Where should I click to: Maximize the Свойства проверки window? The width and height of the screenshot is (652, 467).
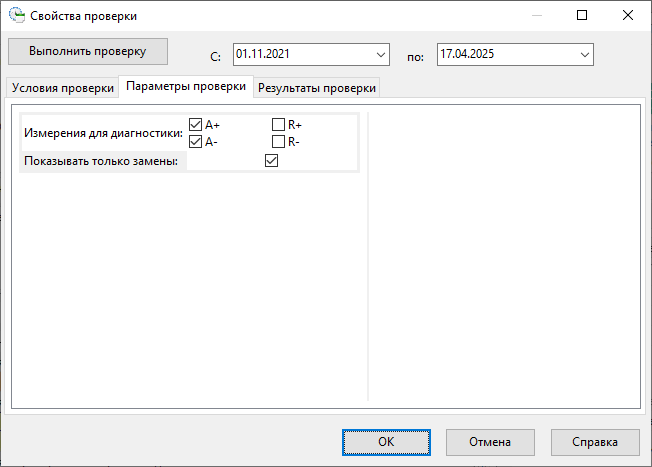click(x=582, y=16)
